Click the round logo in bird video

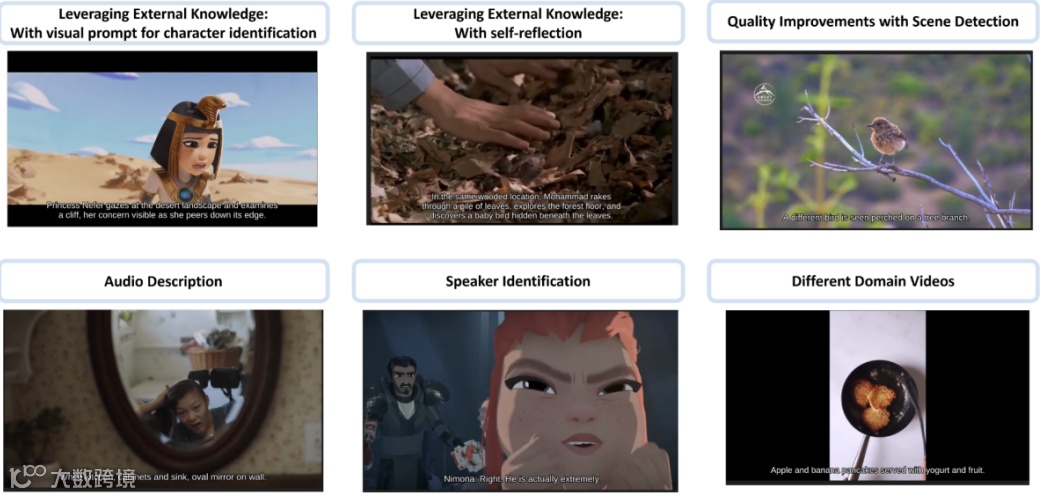764,94
